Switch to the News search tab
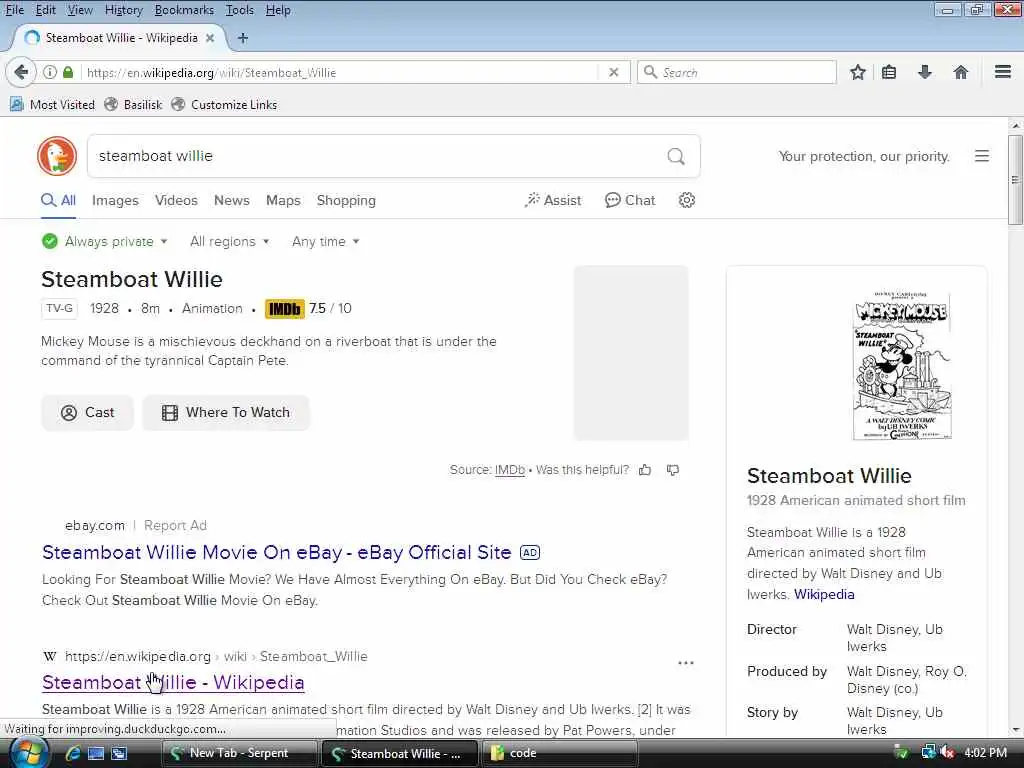The image size is (1024, 768). 232,200
